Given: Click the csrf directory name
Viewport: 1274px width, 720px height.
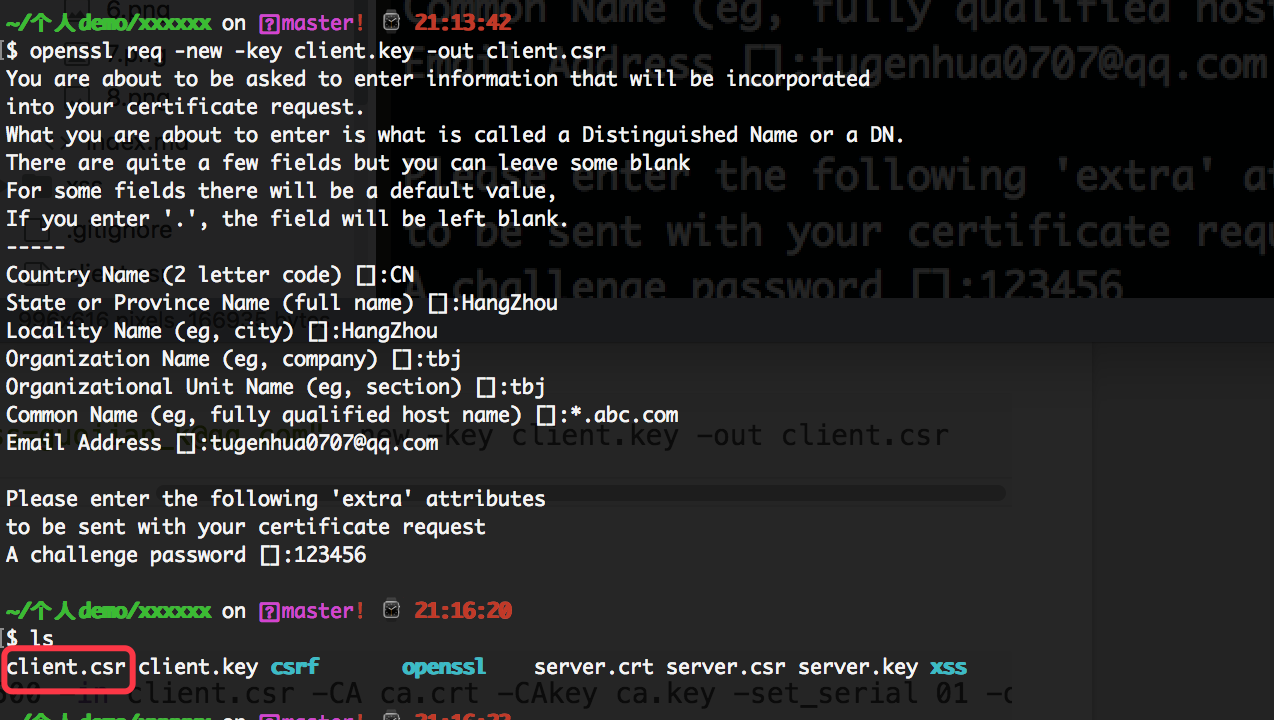Looking at the screenshot, I should coord(294,667).
